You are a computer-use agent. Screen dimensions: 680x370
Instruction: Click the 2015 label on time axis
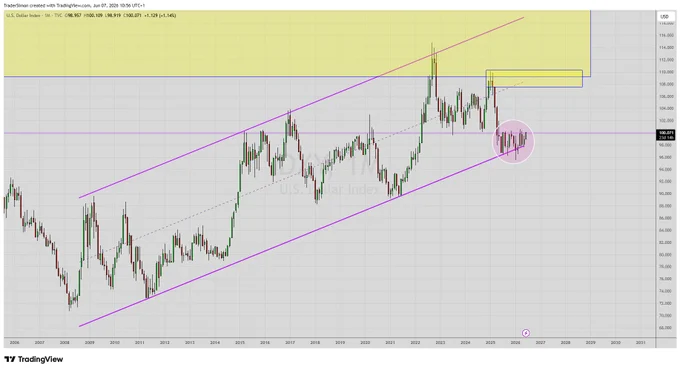pyautogui.click(x=240, y=343)
